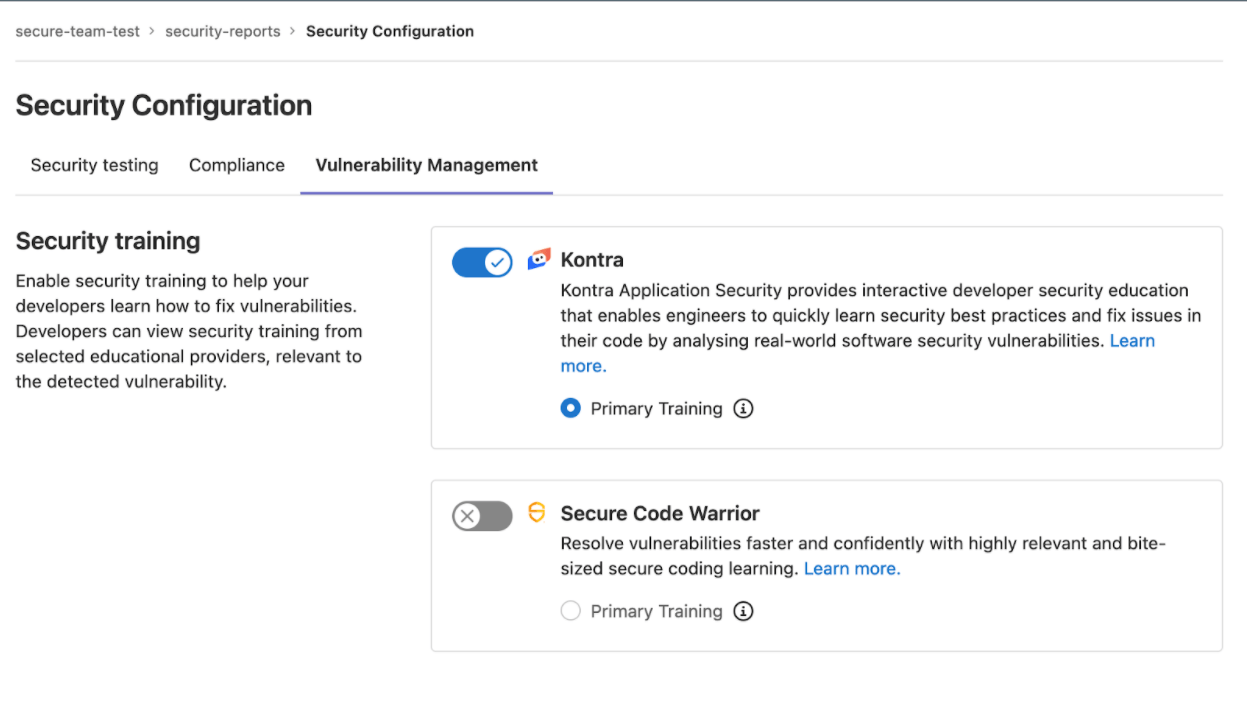Click the Security Configuration breadcrumb entry
The image size is (1250, 702).
(x=390, y=31)
